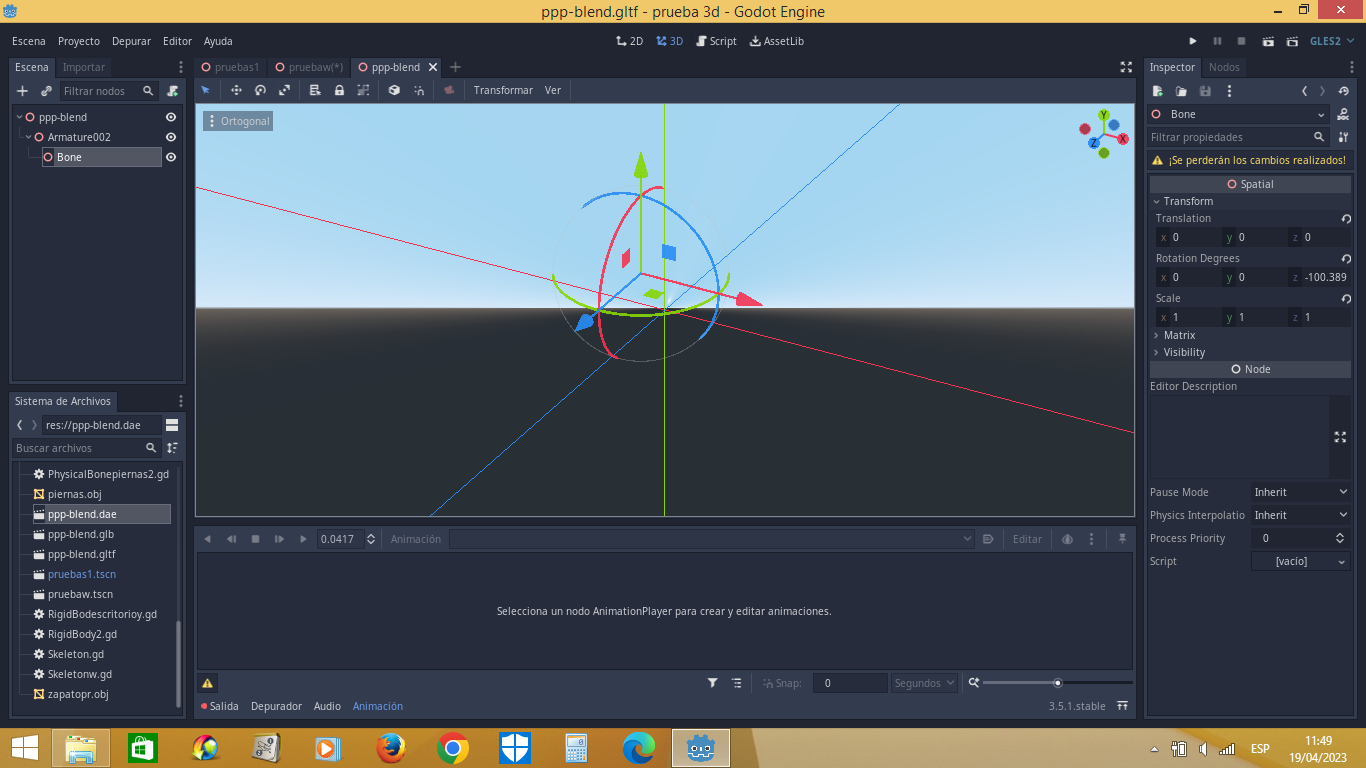
Task: Open the Segundos time unit dropdown
Action: pyautogui.click(x=925, y=683)
